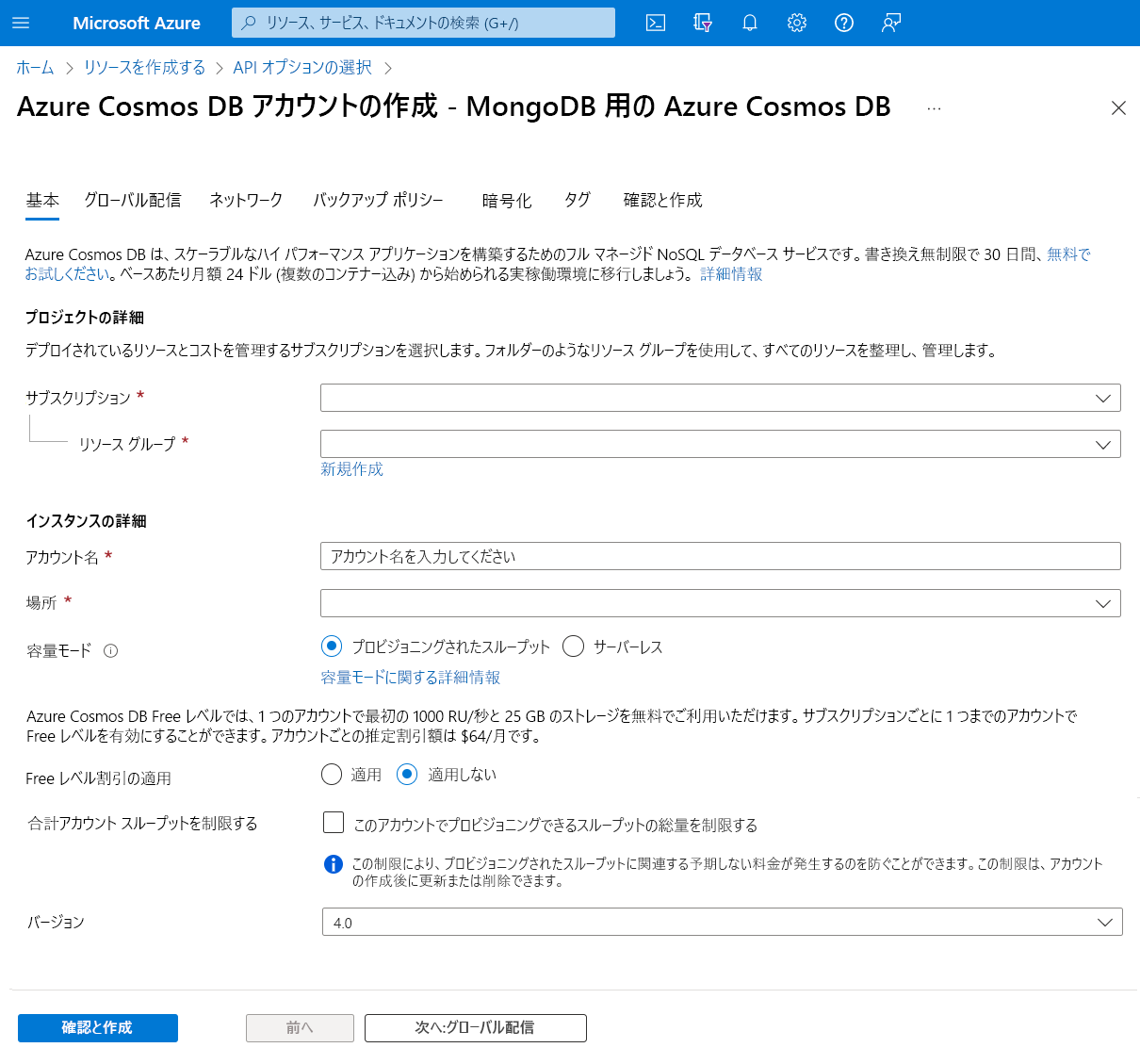Click the Microsoft Azure logo text
The width and height of the screenshot is (1140, 1064).
coord(137,23)
